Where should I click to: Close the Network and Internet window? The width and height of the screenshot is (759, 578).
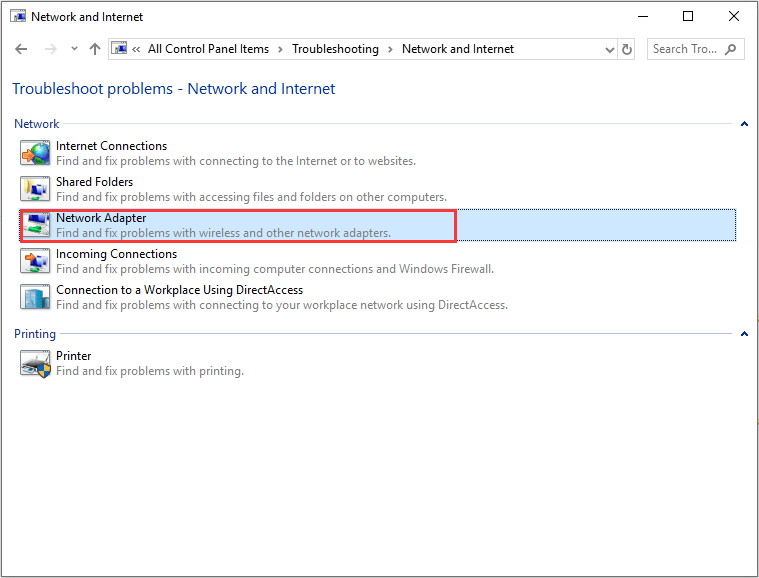coord(733,16)
